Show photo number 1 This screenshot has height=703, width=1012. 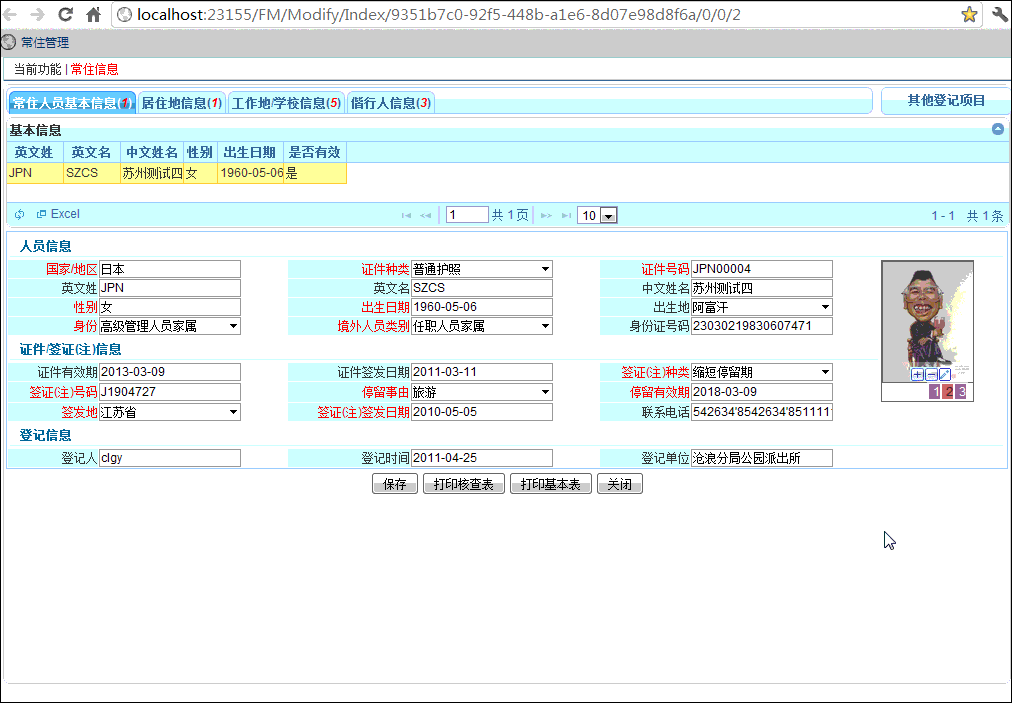click(935, 392)
